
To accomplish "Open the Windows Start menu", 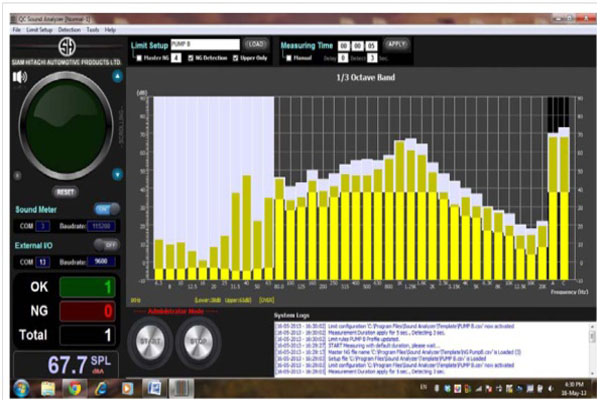I will pos(19,387).
